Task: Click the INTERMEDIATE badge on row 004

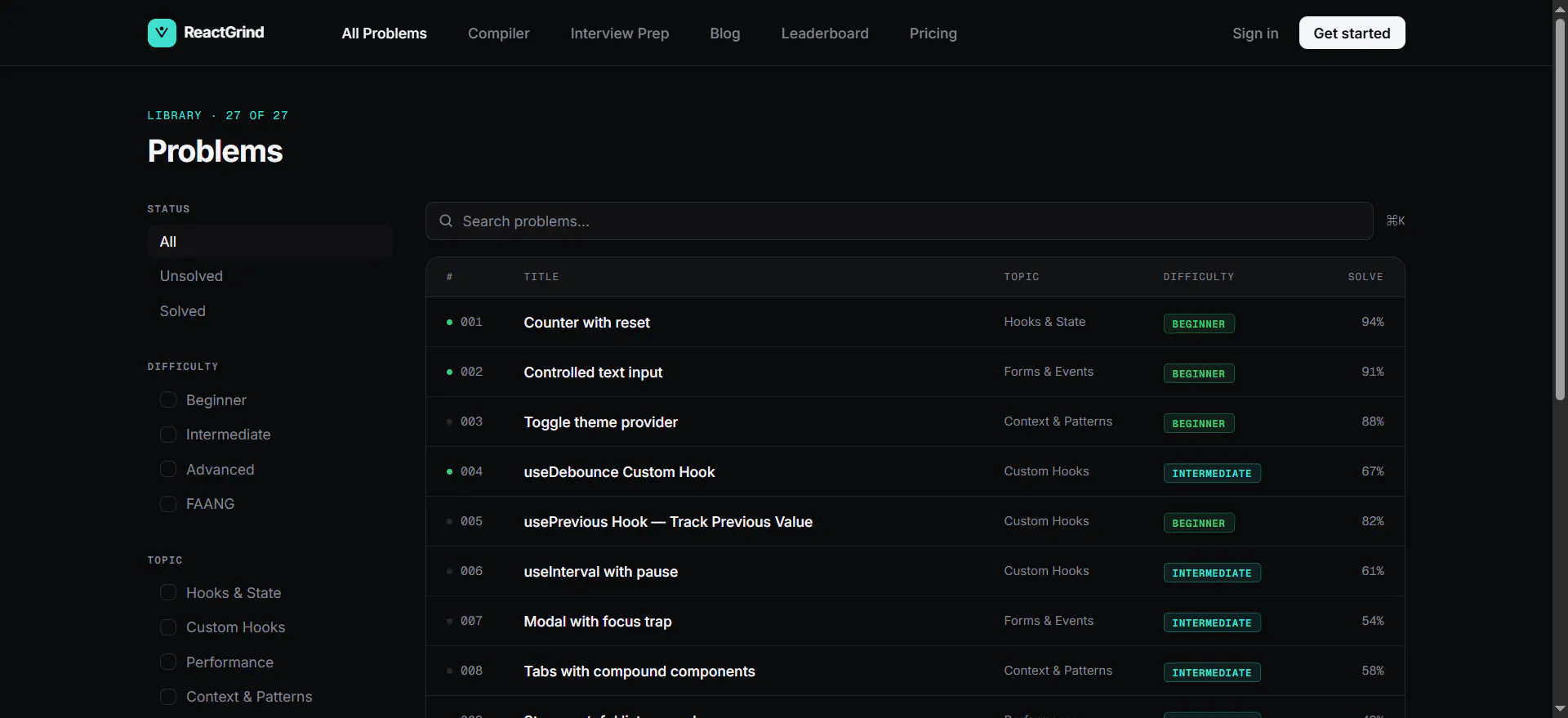Action: (1211, 473)
